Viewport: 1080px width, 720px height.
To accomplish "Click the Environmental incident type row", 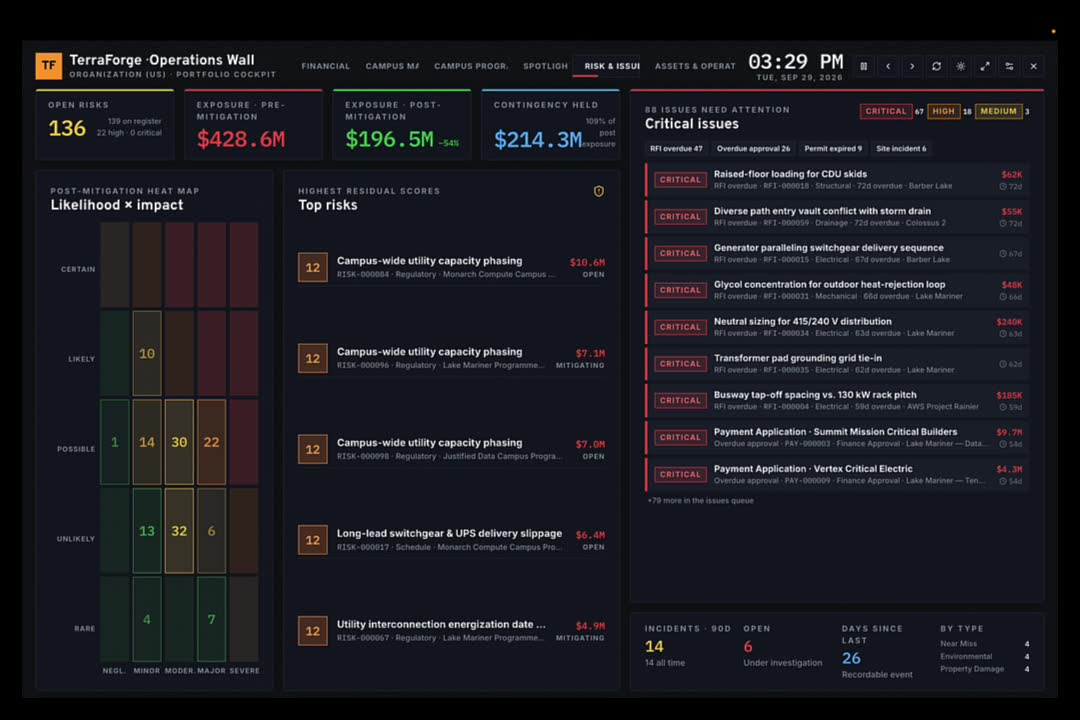I will (x=985, y=657).
